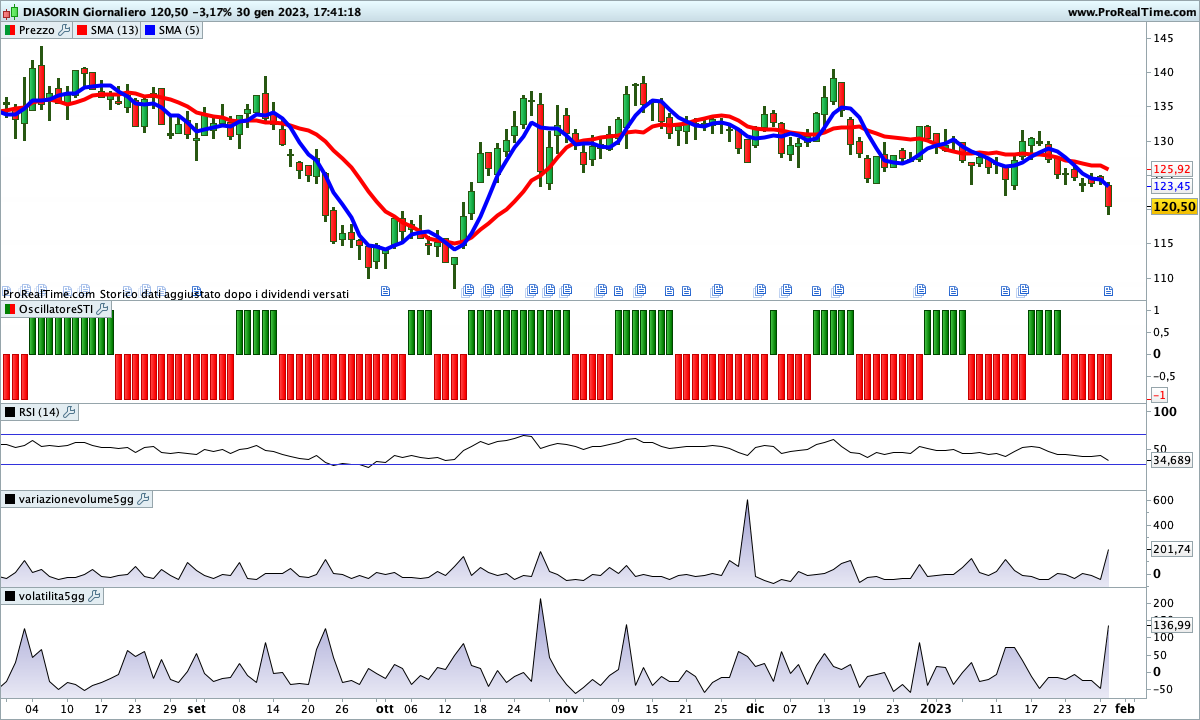1200x720 pixels.
Task: Click the 145 level on the price axis
Action: pos(1163,38)
